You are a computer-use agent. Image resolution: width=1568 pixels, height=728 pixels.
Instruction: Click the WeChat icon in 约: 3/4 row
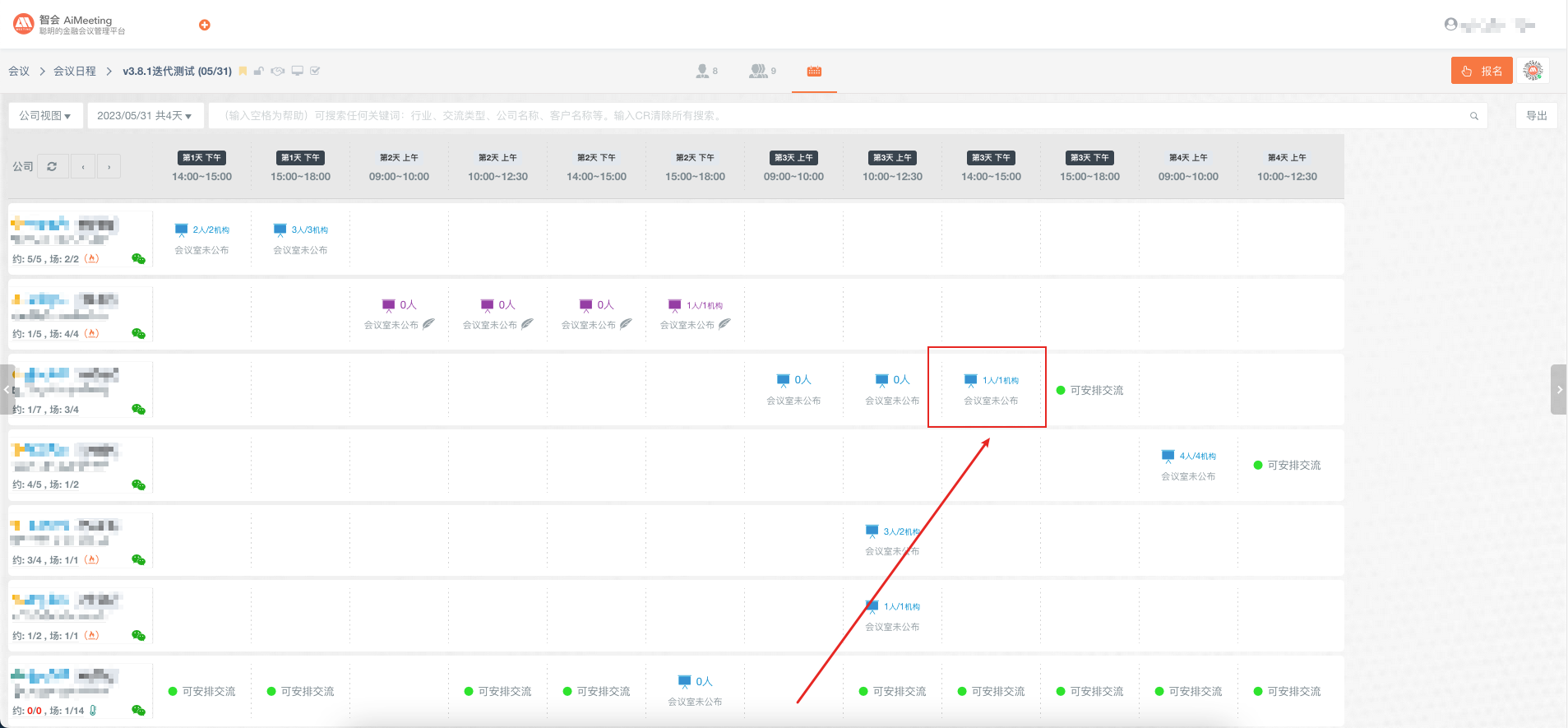pyautogui.click(x=138, y=560)
